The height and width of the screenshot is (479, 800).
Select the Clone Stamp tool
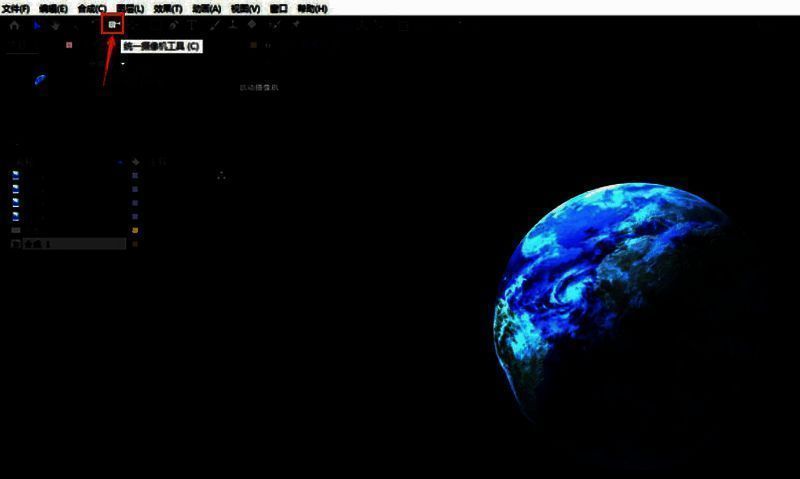(x=232, y=25)
